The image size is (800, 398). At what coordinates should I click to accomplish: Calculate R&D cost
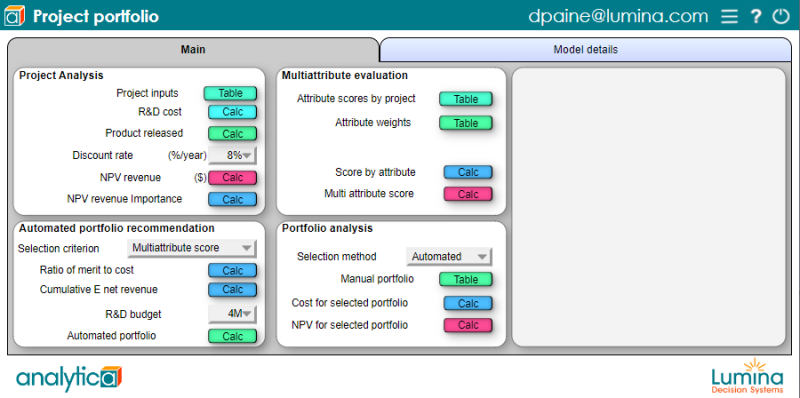click(232, 112)
